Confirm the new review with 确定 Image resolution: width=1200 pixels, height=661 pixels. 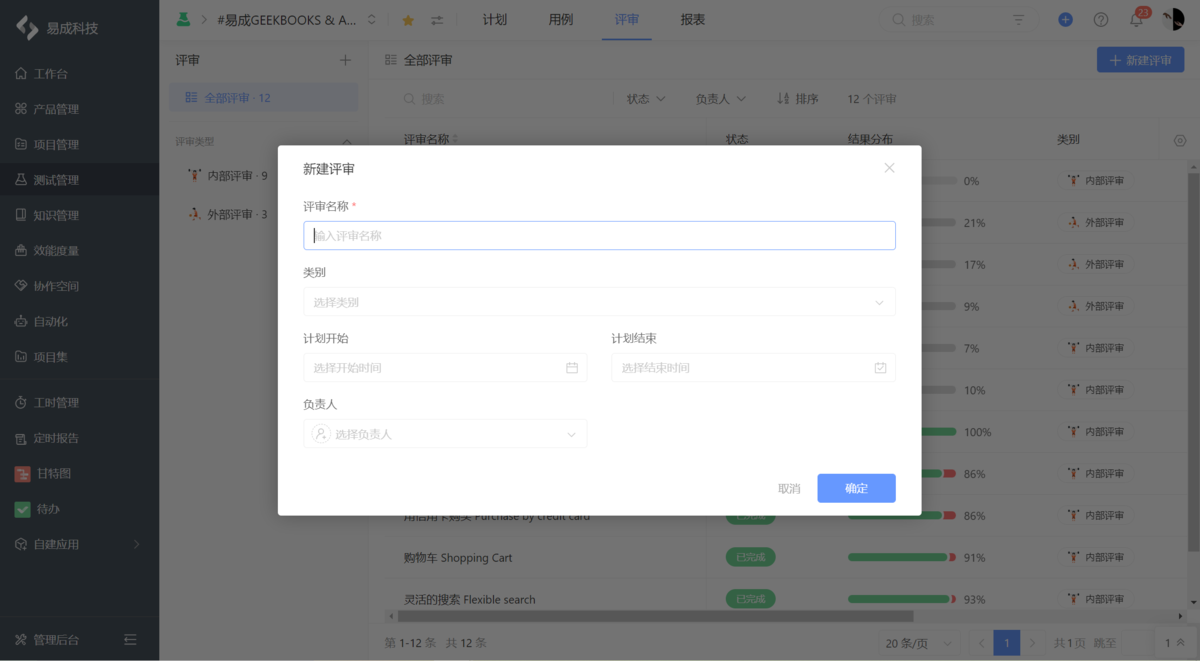tap(856, 488)
